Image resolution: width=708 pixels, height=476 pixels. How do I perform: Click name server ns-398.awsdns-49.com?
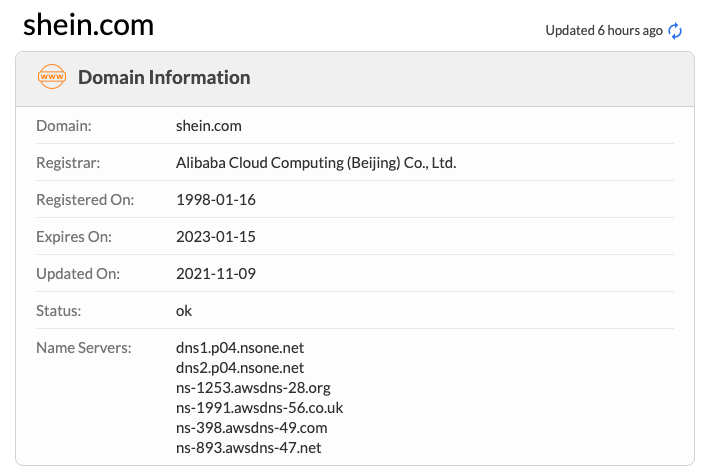pyautogui.click(x=251, y=427)
